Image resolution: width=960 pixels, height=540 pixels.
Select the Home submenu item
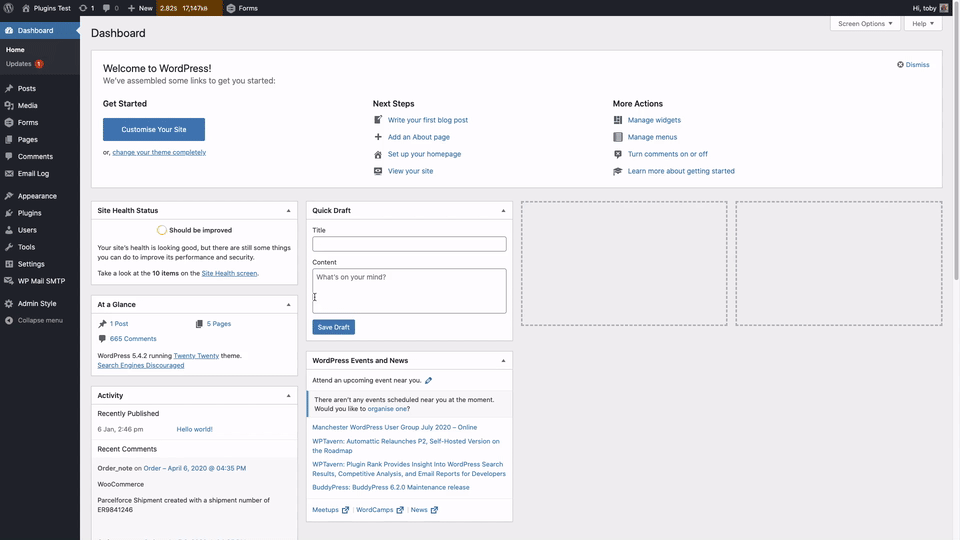15,50
